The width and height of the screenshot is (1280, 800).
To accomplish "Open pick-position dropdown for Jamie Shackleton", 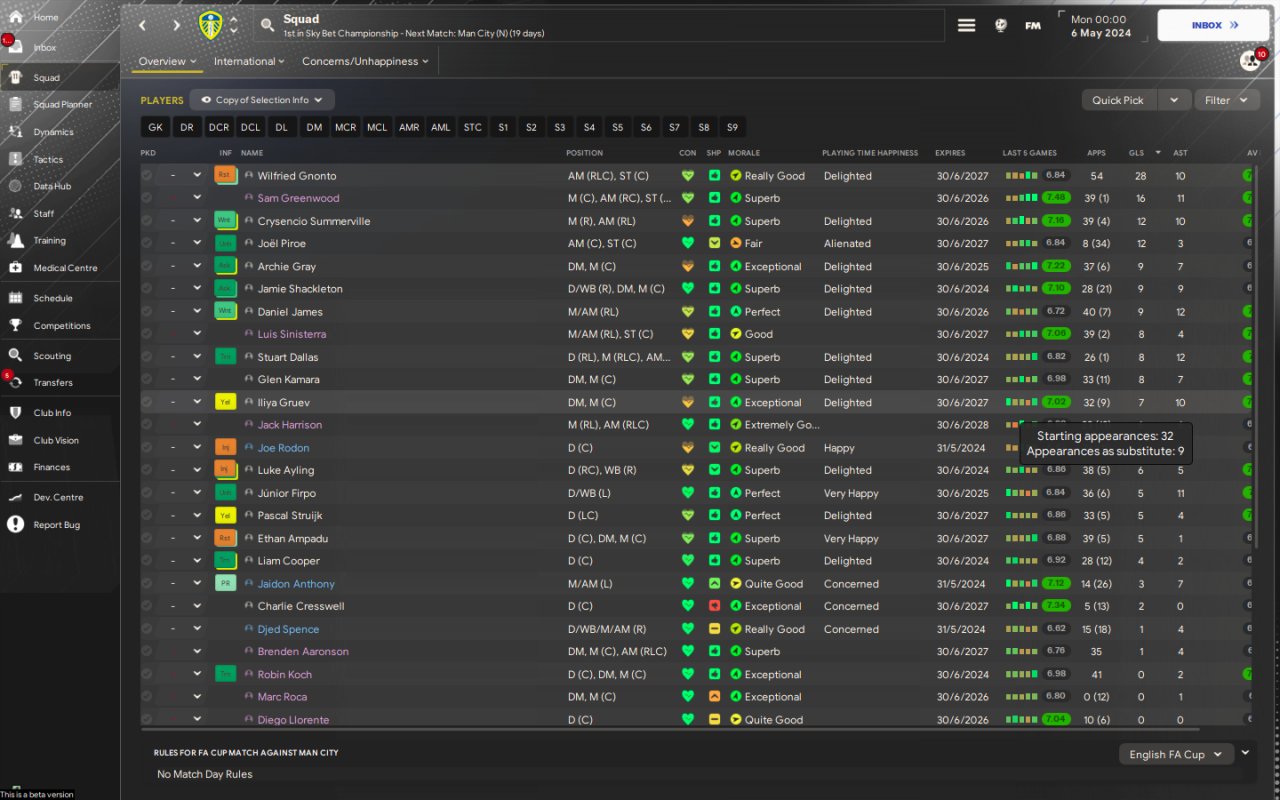I will pyautogui.click(x=197, y=288).
